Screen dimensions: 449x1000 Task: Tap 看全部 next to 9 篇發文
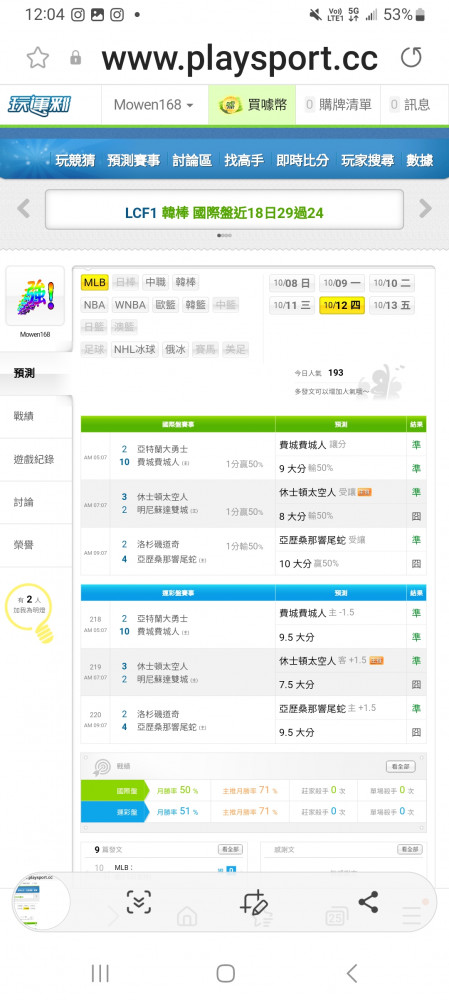coord(230,849)
